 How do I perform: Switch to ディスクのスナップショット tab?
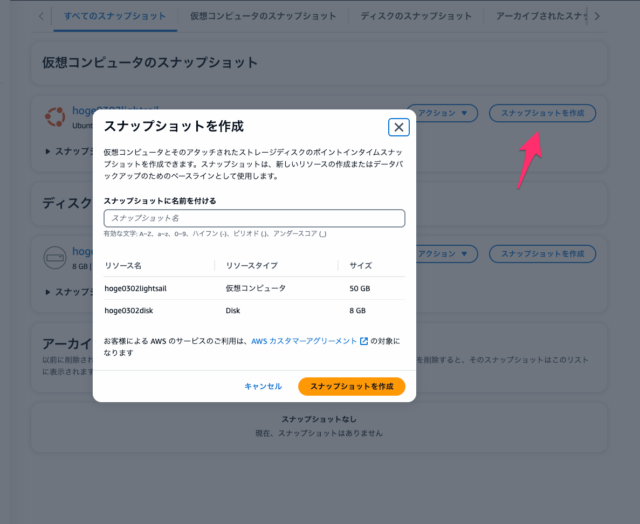(x=416, y=16)
